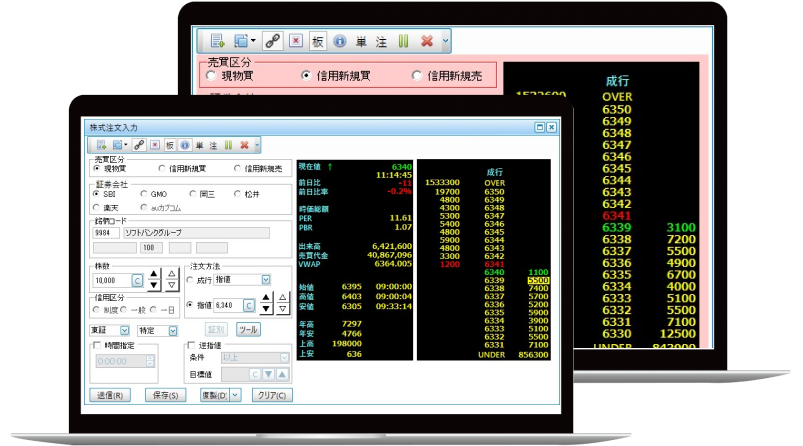Screen dimensions: 803x446
Task: Click the stock code field showing 9984
Action: tap(107, 233)
